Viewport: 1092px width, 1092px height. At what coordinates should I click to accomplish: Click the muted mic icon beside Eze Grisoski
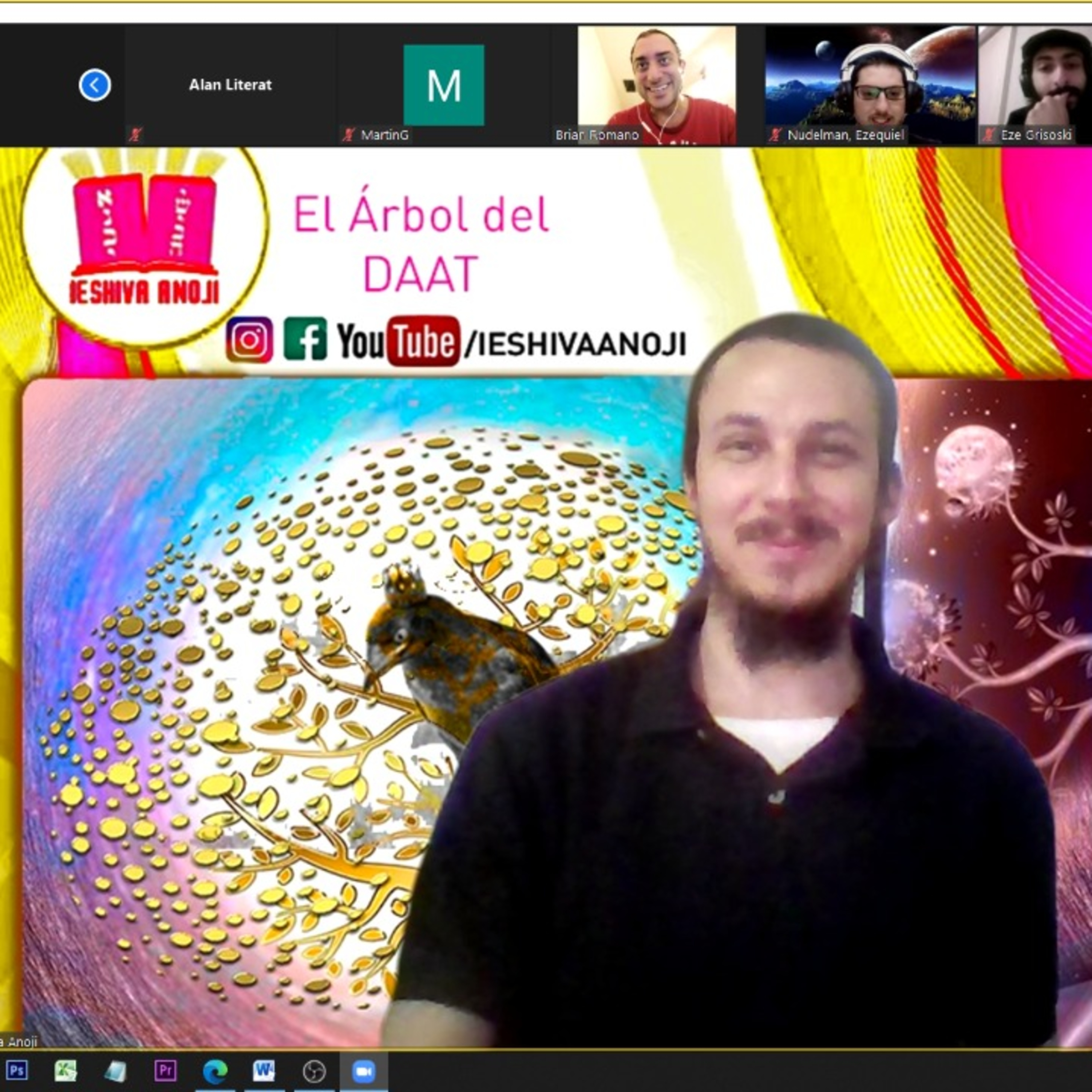[x=989, y=135]
